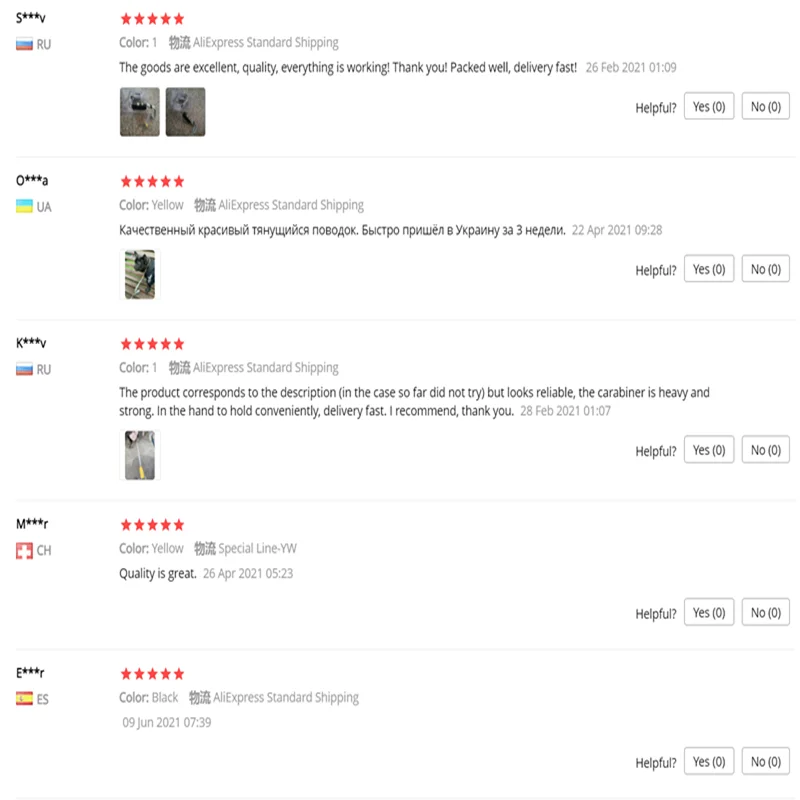Image resolution: width=800 pixels, height=800 pixels.
Task: Click Yes on S***v's review
Action: point(709,107)
